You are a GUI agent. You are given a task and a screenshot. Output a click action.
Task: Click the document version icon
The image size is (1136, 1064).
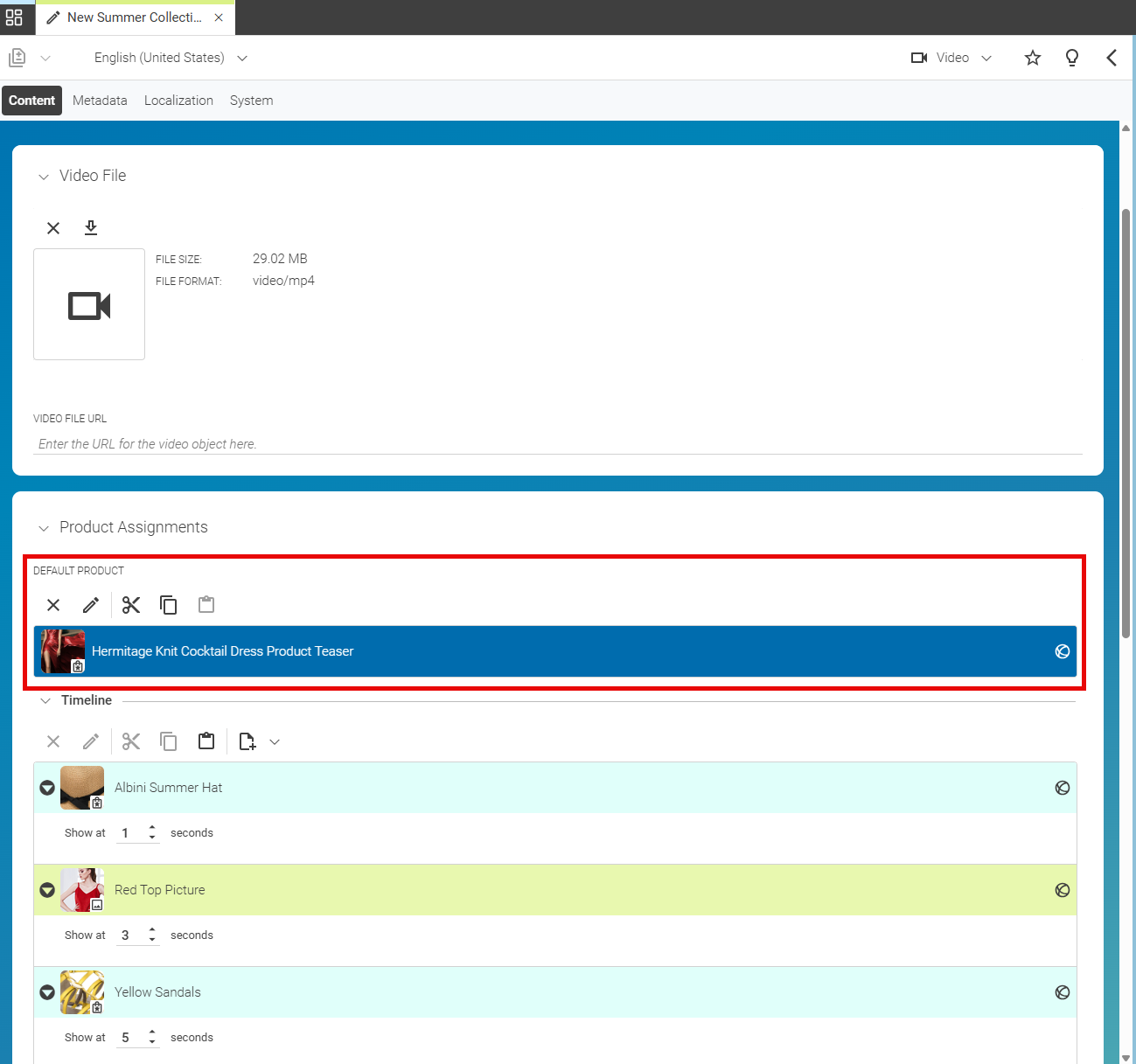click(17, 58)
